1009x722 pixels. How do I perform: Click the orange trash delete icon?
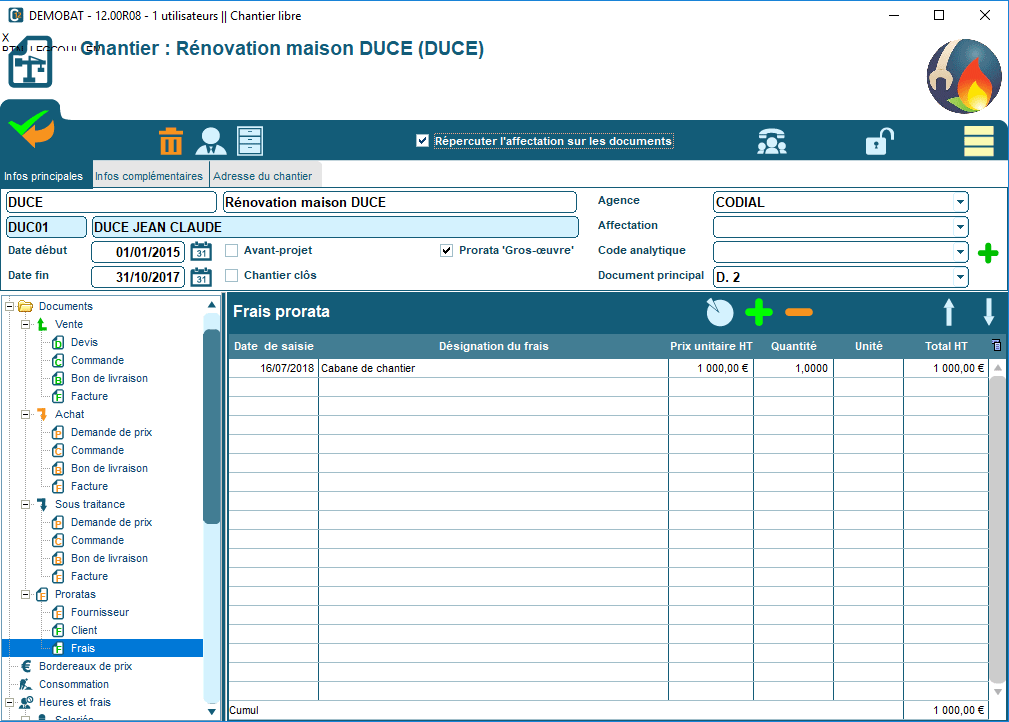pyautogui.click(x=171, y=141)
